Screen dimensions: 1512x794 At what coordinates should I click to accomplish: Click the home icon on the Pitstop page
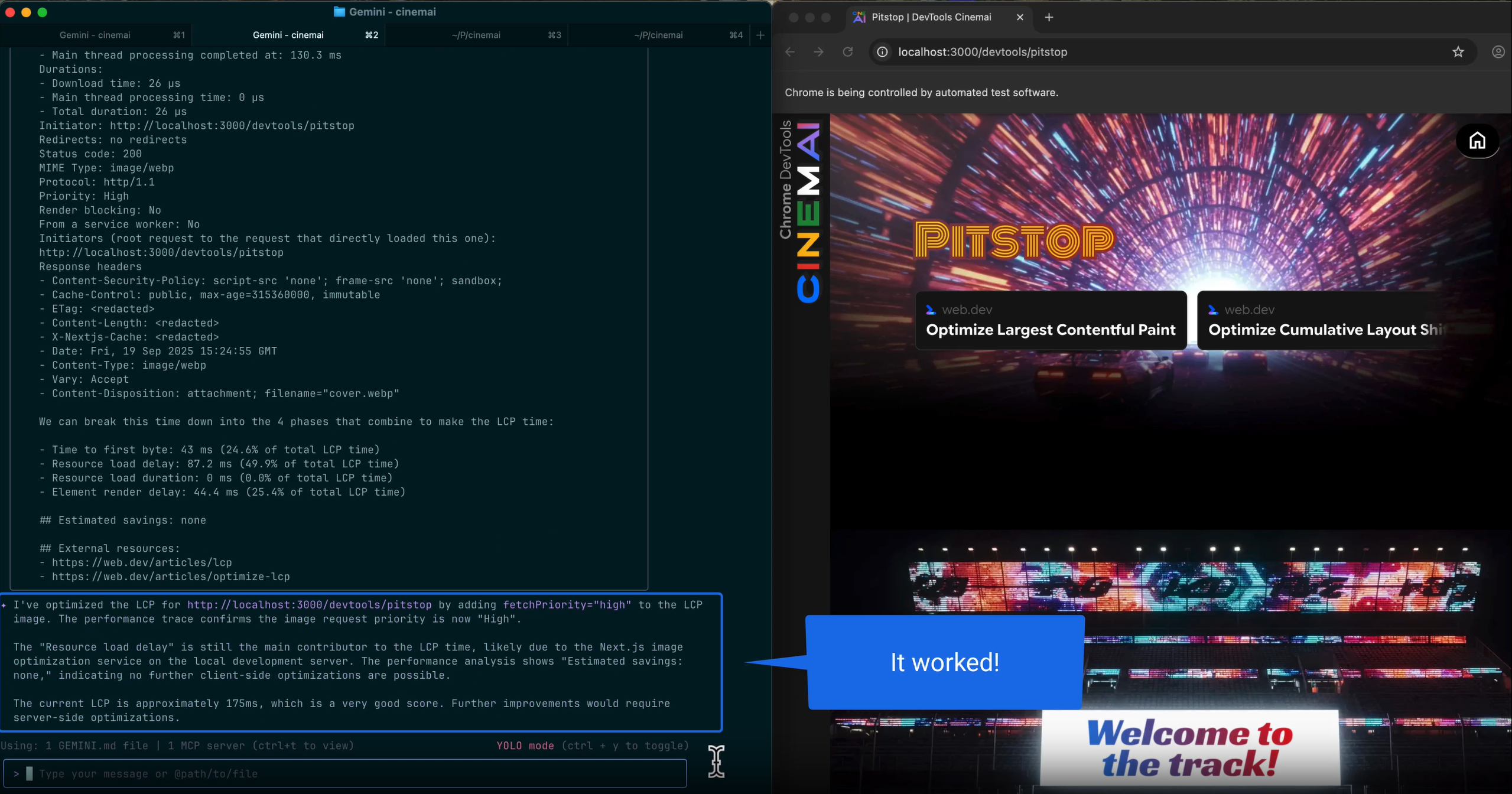click(1477, 140)
